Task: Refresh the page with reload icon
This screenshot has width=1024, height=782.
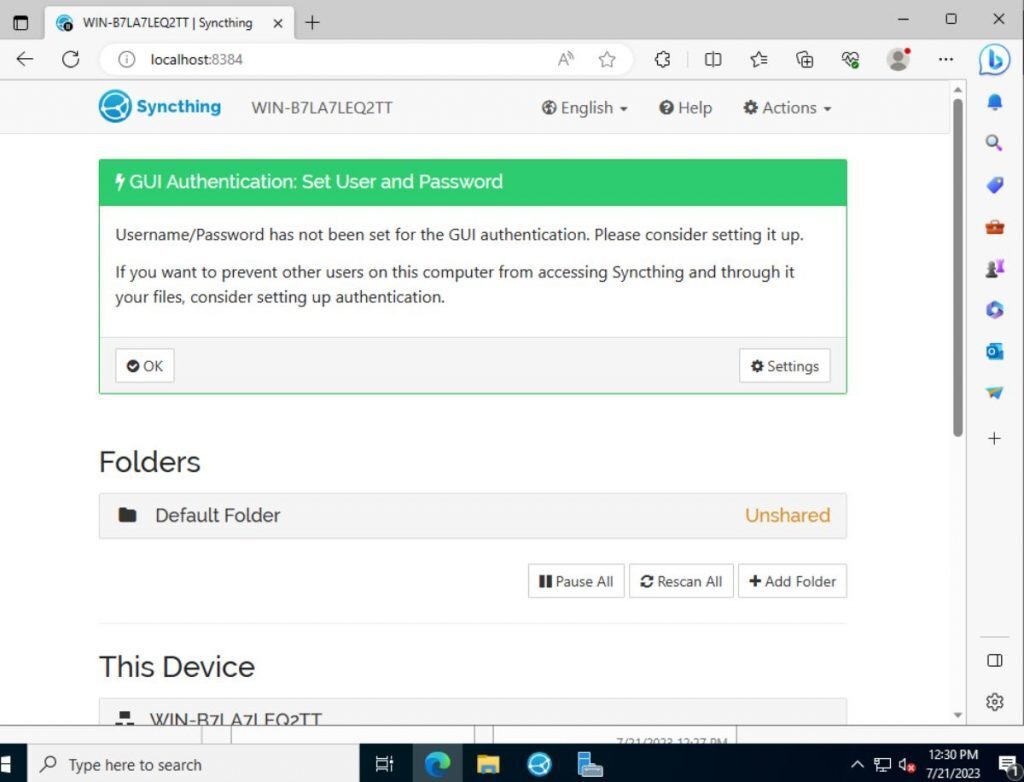Action: click(71, 59)
